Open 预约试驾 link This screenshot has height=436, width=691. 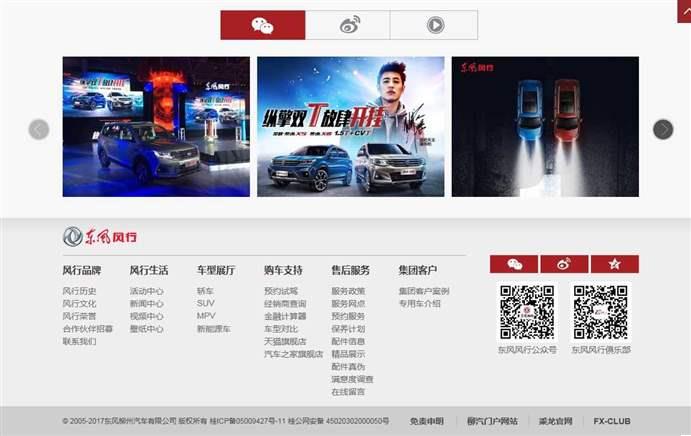click(x=281, y=291)
